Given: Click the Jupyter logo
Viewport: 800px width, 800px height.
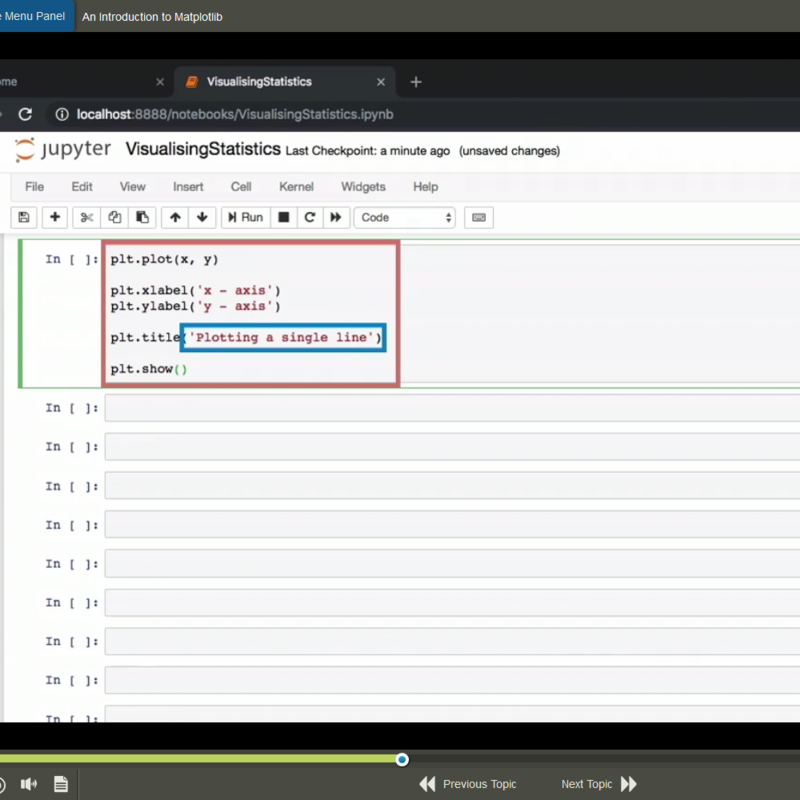Looking at the screenshot, I should [62, 149].
